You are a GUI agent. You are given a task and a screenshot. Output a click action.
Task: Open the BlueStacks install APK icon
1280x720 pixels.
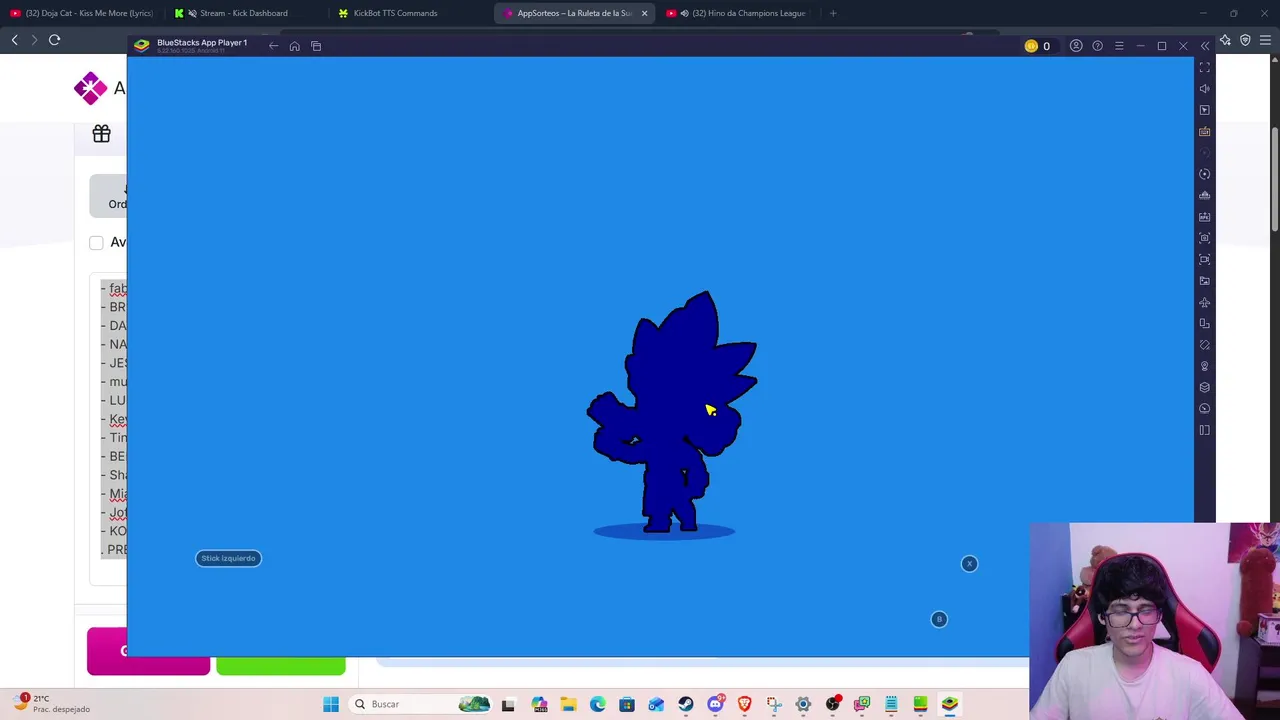1204,217
